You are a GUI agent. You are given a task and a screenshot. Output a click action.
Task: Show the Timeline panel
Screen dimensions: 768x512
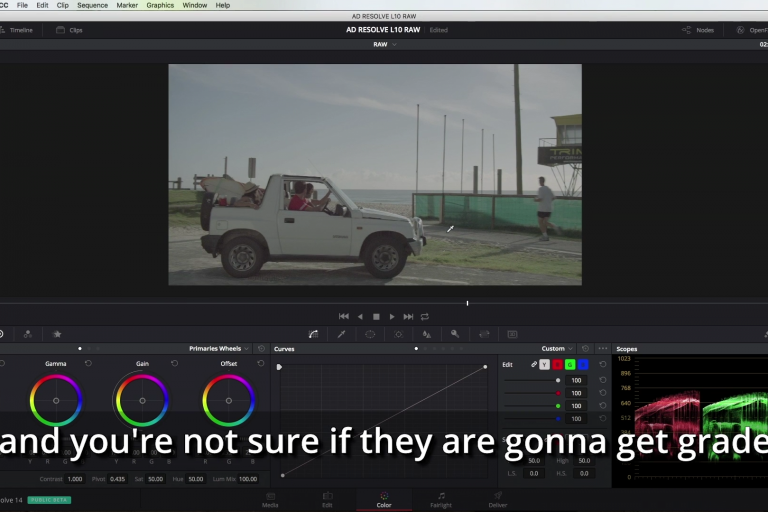tap(17, 30)
